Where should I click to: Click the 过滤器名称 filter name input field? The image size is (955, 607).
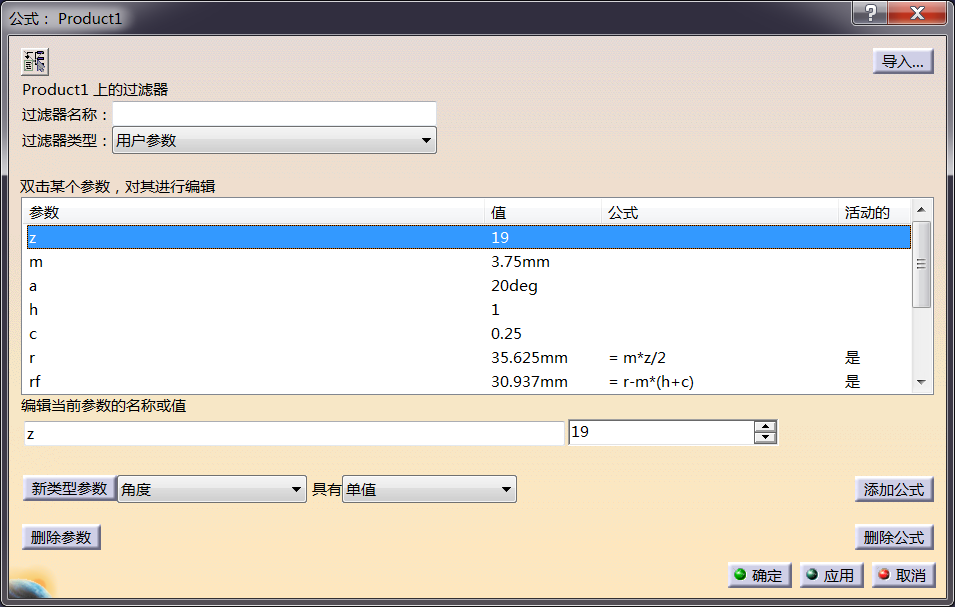pos(274,114)
